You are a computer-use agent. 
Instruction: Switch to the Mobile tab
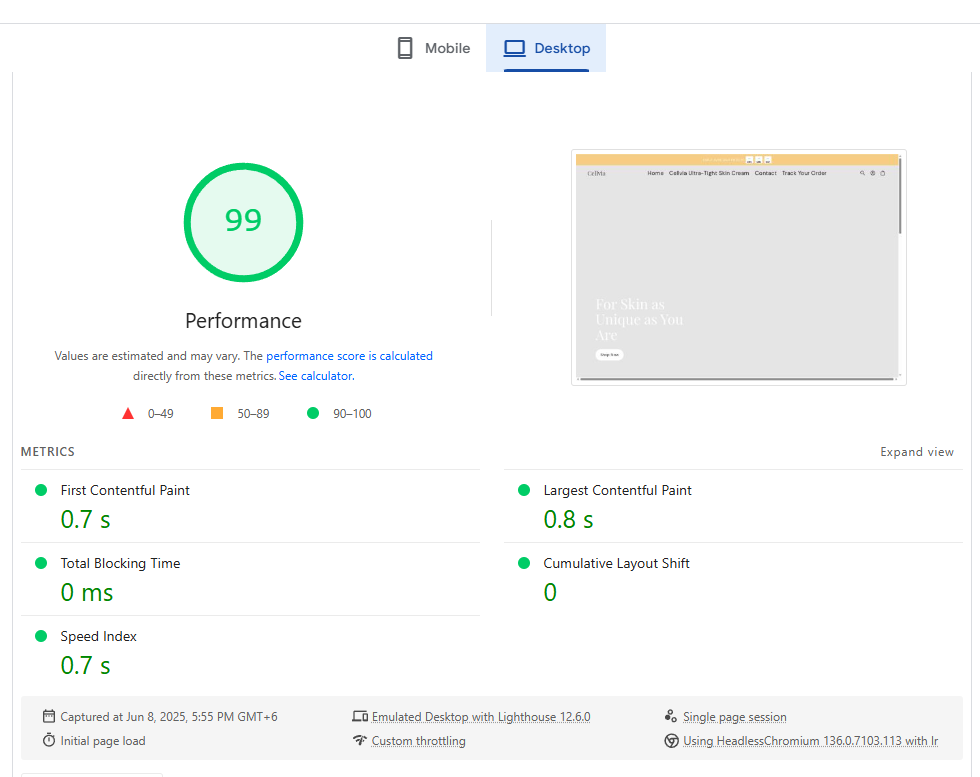433,48
